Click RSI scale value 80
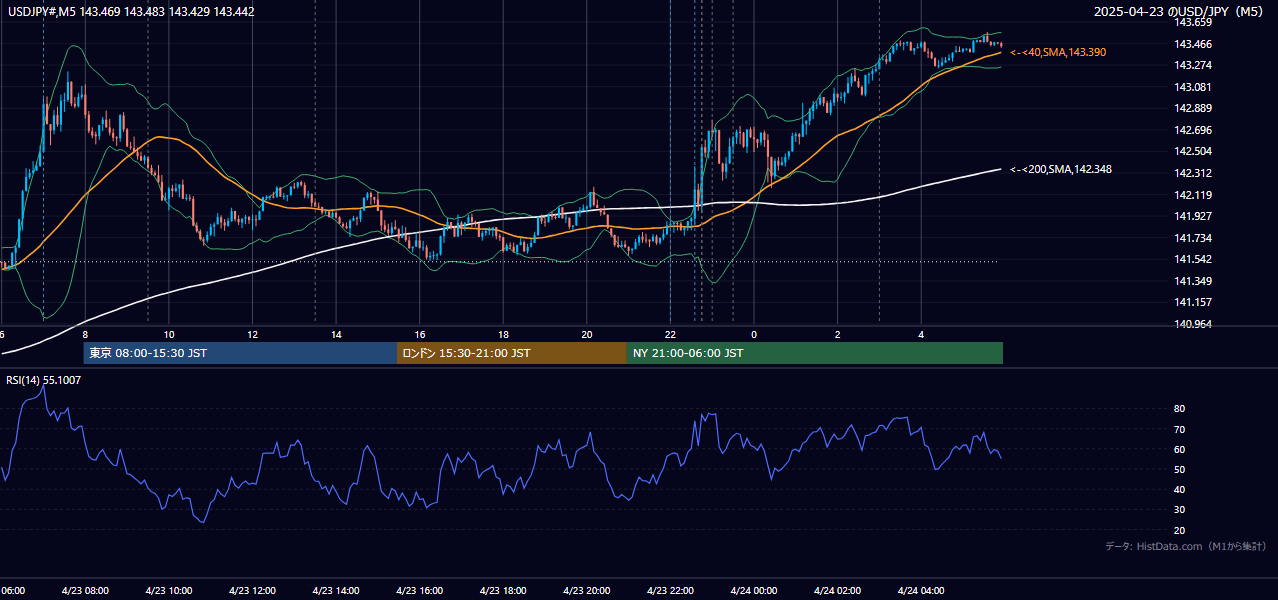 click(1180, 409)
